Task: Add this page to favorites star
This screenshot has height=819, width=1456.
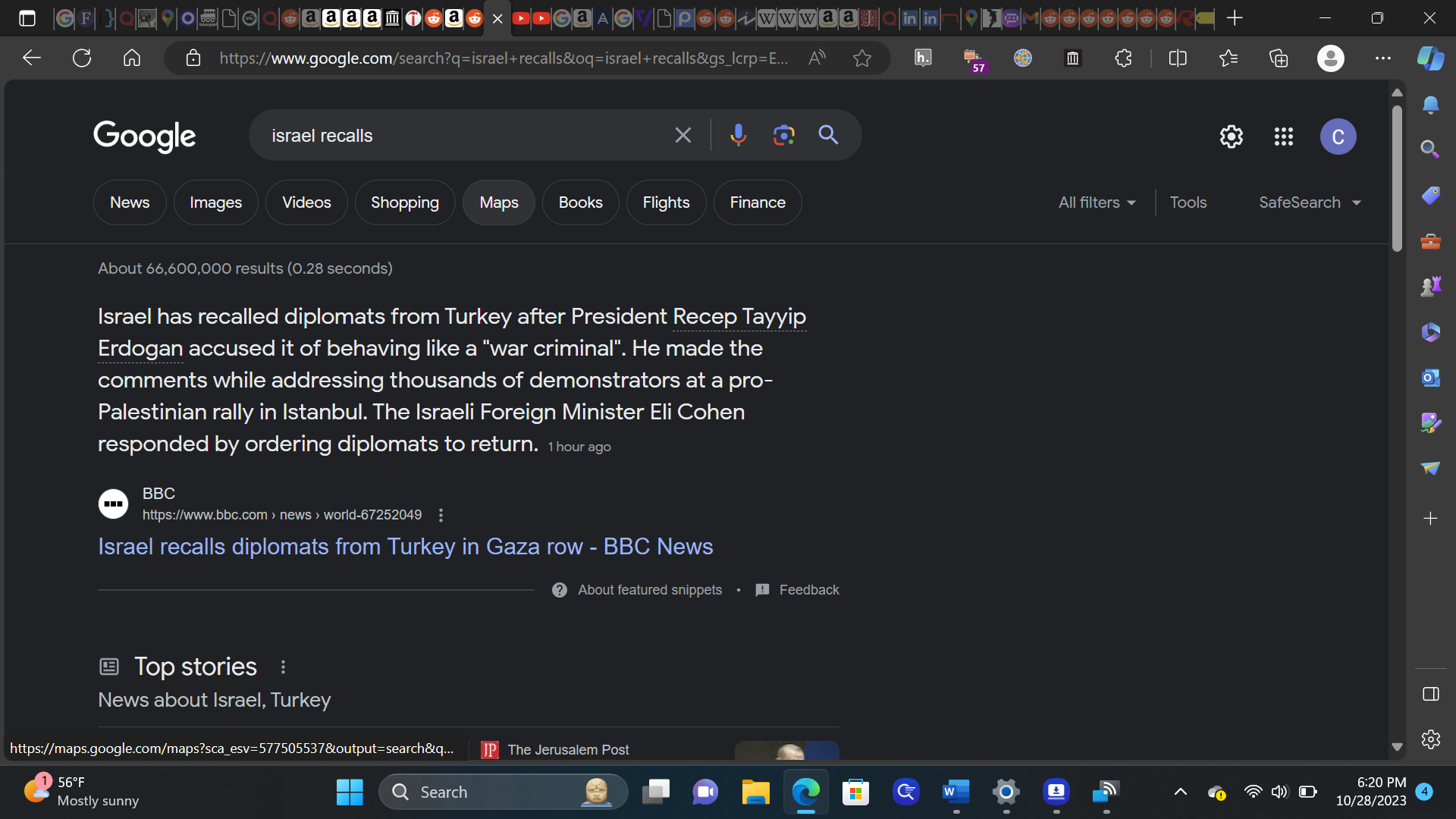Action: pyautogui.click(x=861, y=58)
